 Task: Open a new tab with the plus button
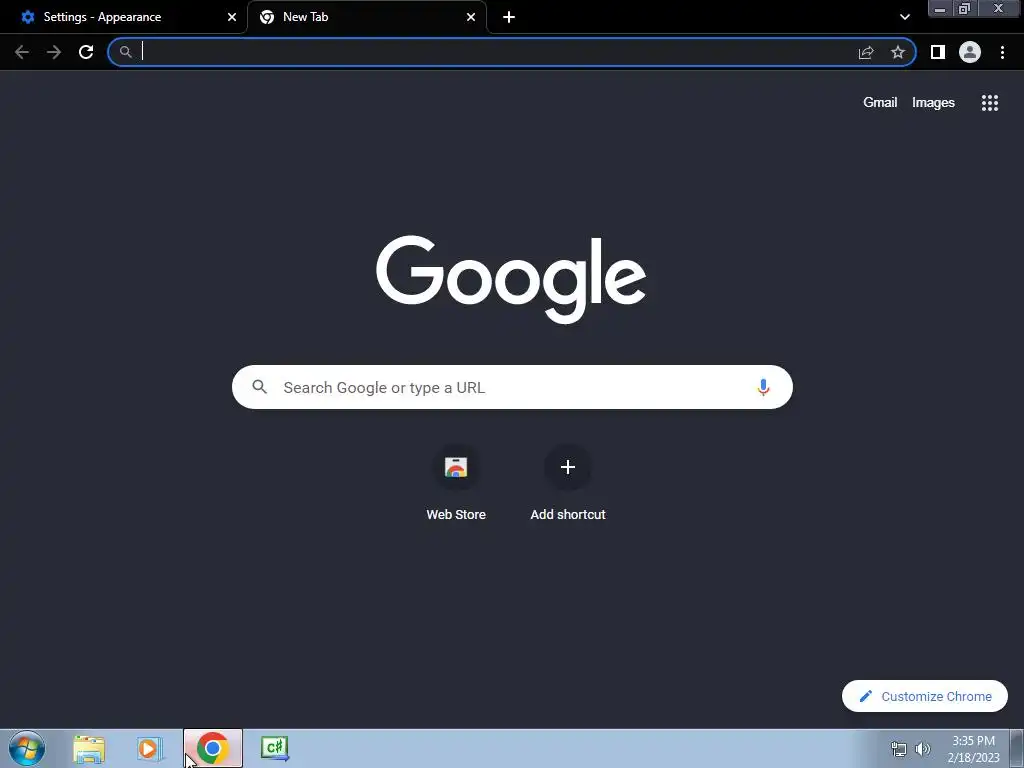click(x=509, y=17)
